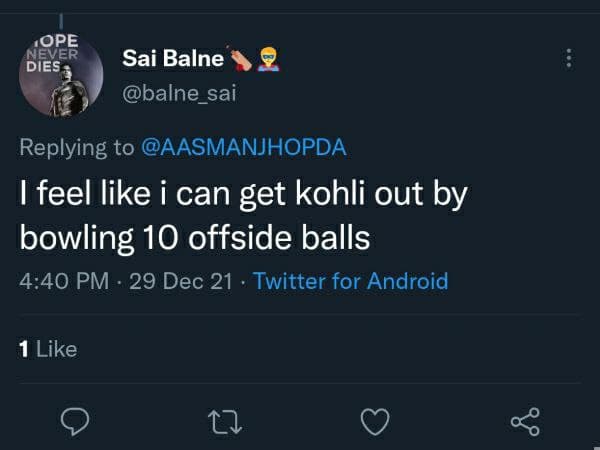Visit the @balne_sai handle link
The height and width of the screenshot is (450, 600).
(179, 94)
